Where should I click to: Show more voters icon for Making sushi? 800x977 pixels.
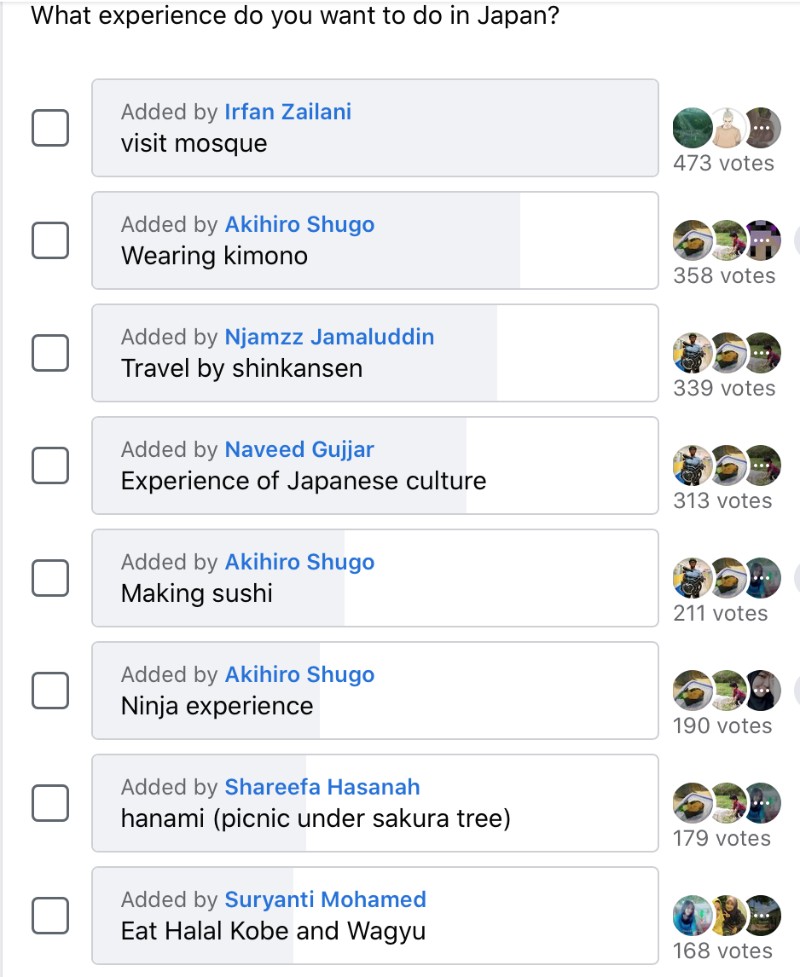(x=761, y=578)
